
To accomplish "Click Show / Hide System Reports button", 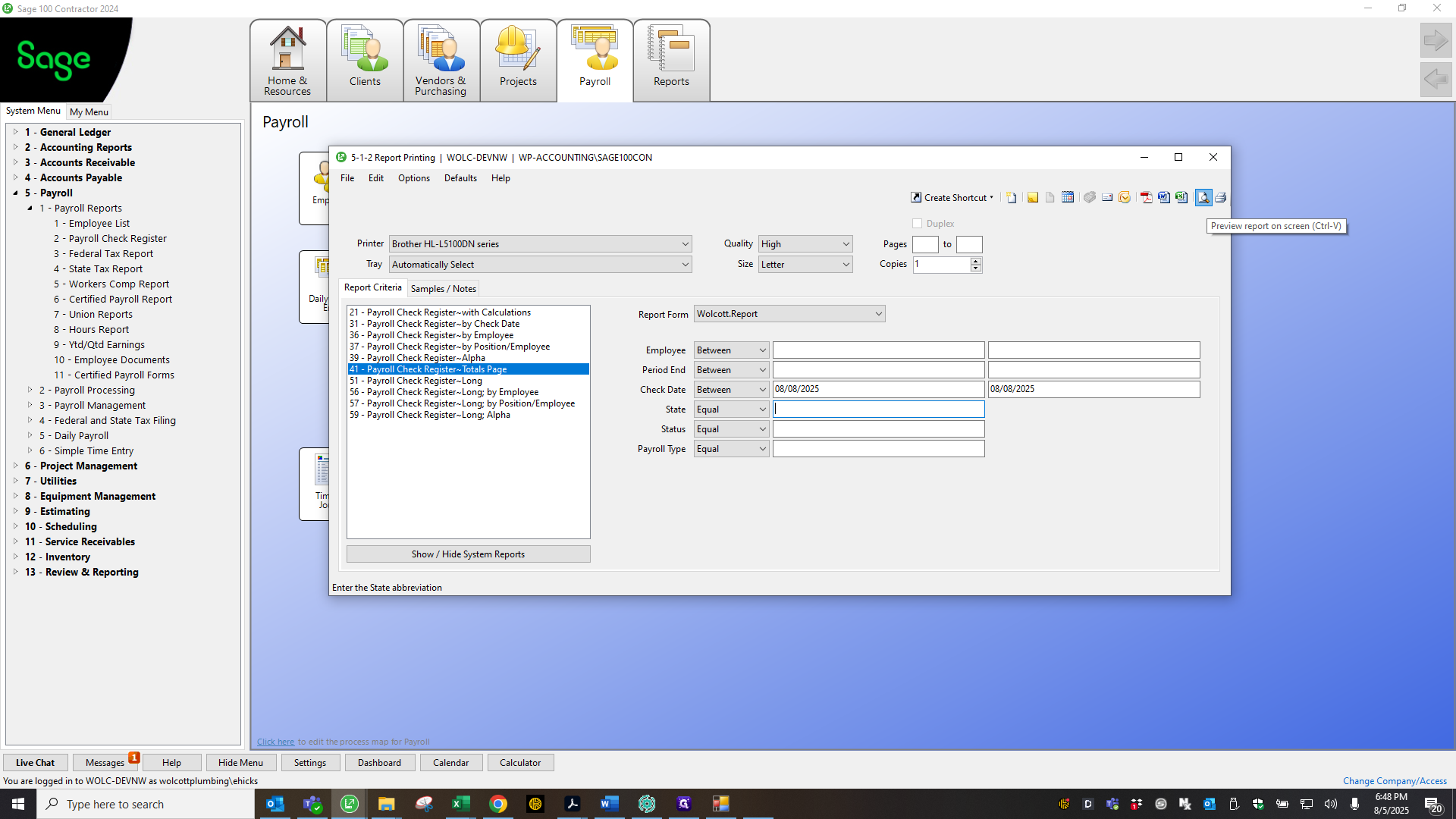I will (468, 554).
